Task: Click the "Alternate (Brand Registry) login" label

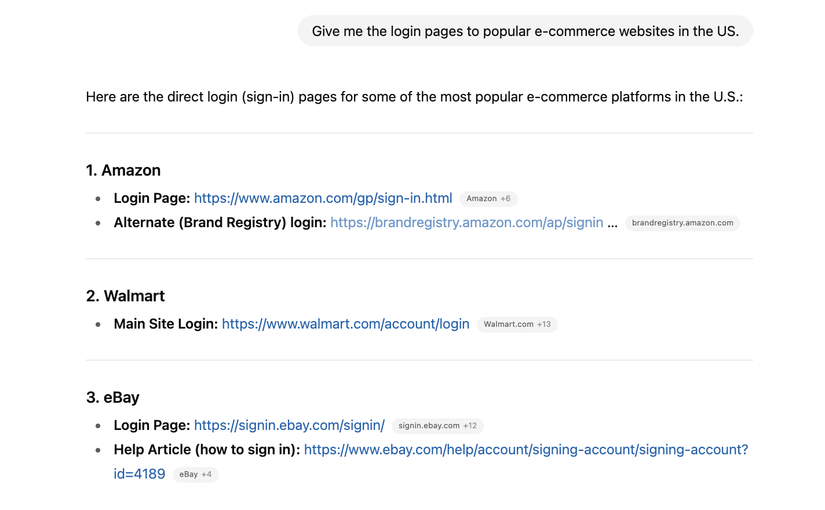Action: pyautogui.click(x=220, y=223)
